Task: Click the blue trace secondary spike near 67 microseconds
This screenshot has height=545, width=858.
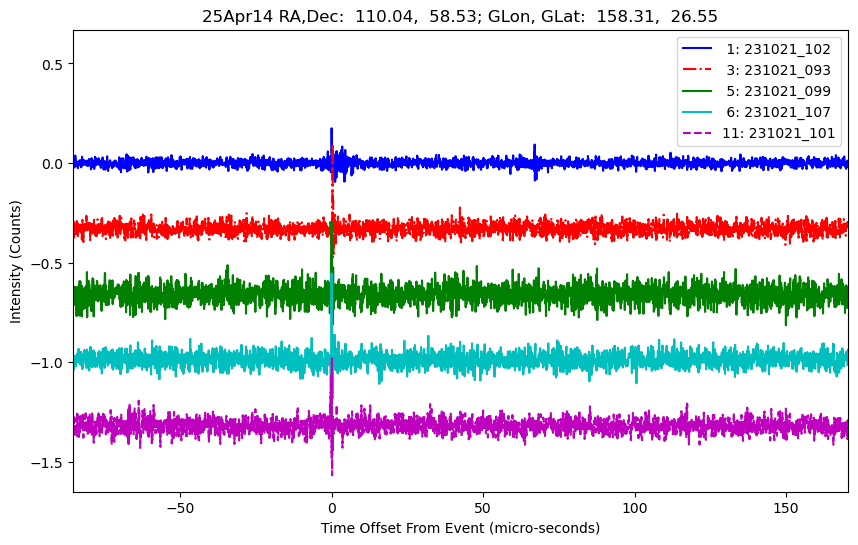Action: 535,162
